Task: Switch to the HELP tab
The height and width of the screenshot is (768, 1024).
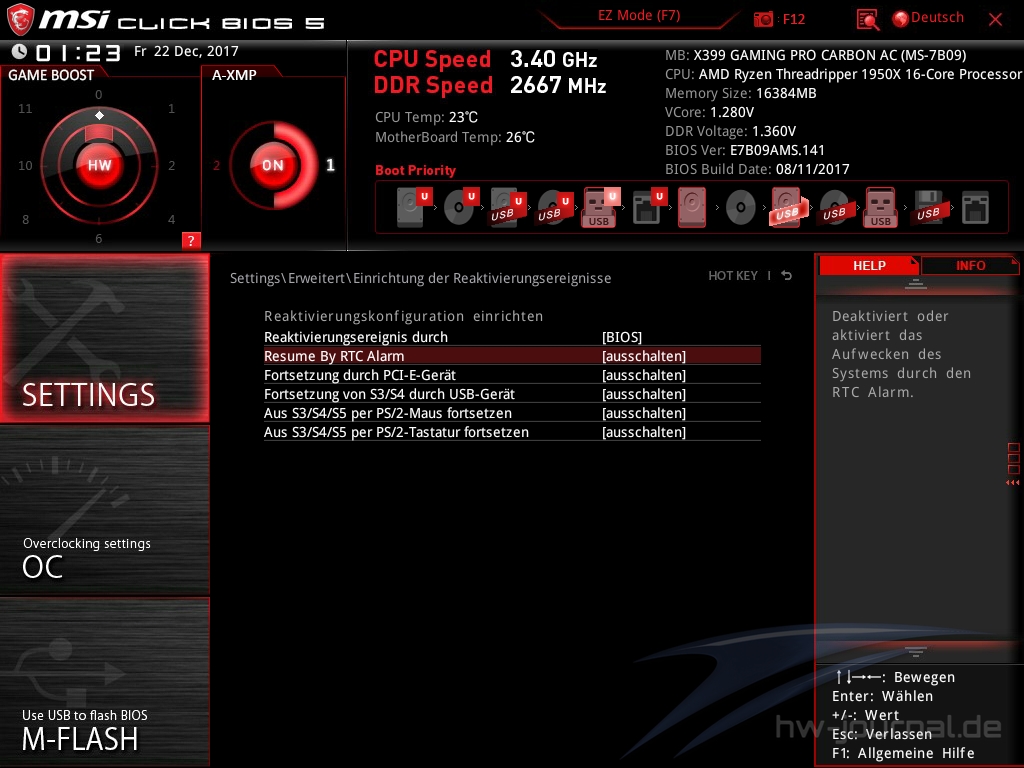Action: click(869, 265)
